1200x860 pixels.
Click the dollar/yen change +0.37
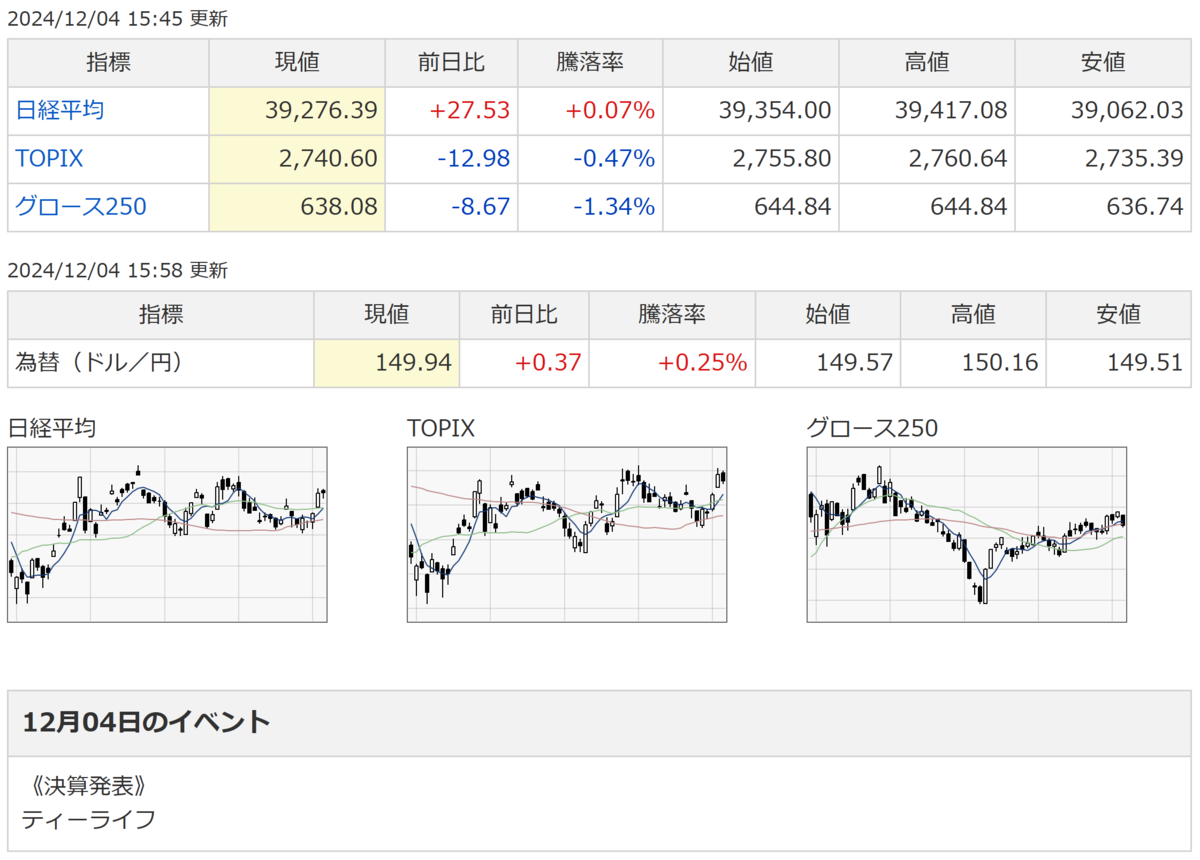(x=548, y=363)
